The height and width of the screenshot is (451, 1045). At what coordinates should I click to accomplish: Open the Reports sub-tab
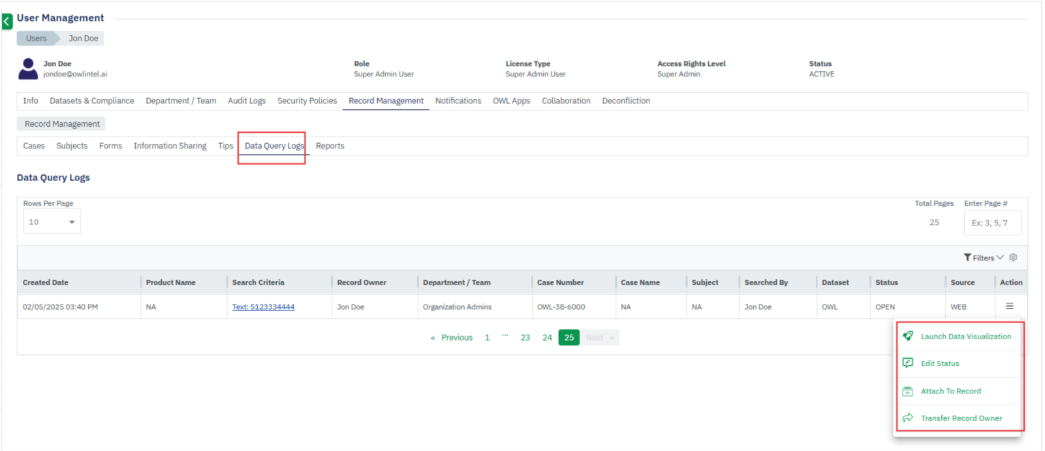(x=330, y=146)
